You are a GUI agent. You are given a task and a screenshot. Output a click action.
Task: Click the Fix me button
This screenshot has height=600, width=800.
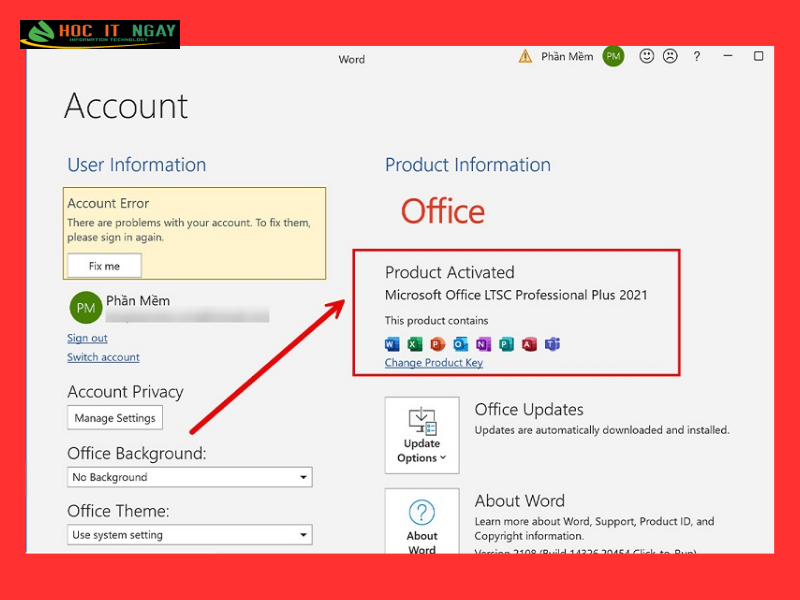[x=105, y=266]
